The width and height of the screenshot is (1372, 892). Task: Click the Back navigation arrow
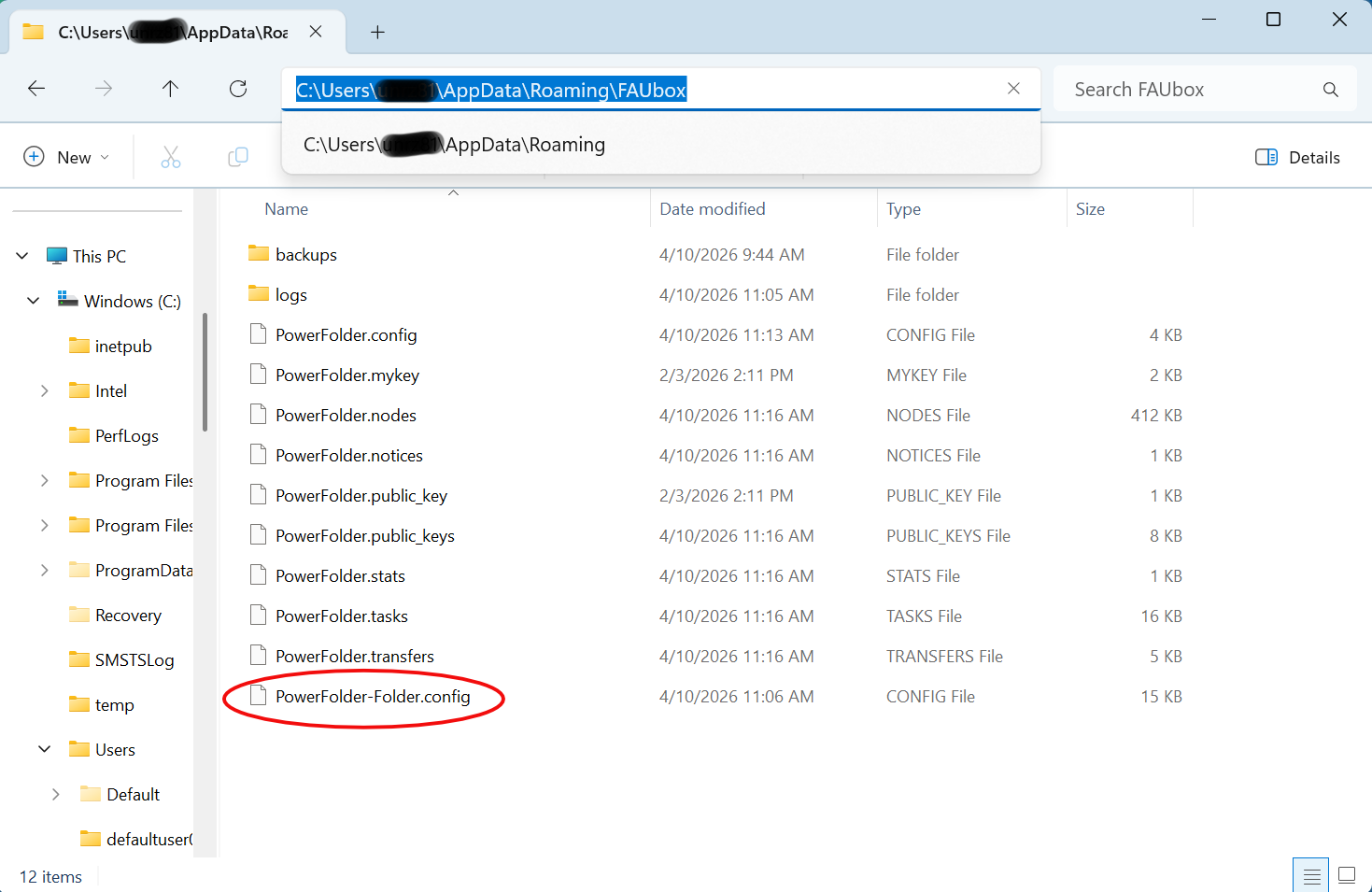click(x=36, y=89)
